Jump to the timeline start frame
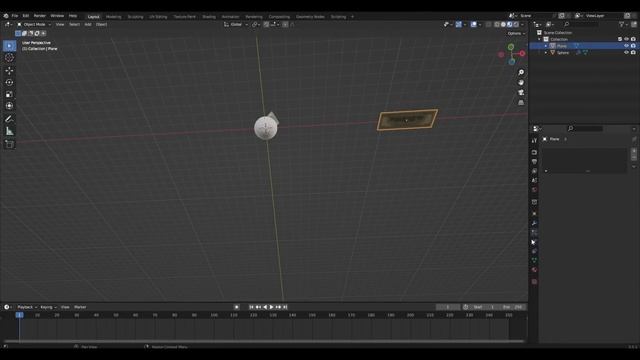This screenshot has height=360, width=640. 251,307
